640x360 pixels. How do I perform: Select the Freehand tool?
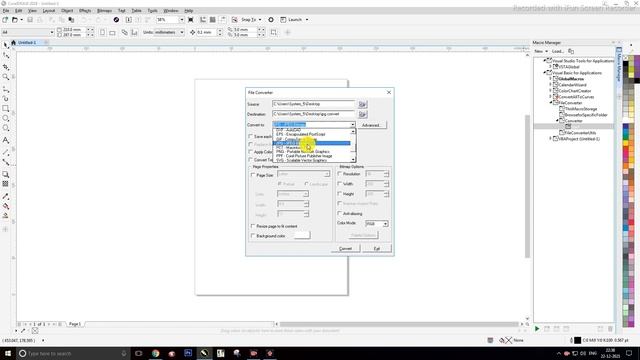[x=6, y=89]
